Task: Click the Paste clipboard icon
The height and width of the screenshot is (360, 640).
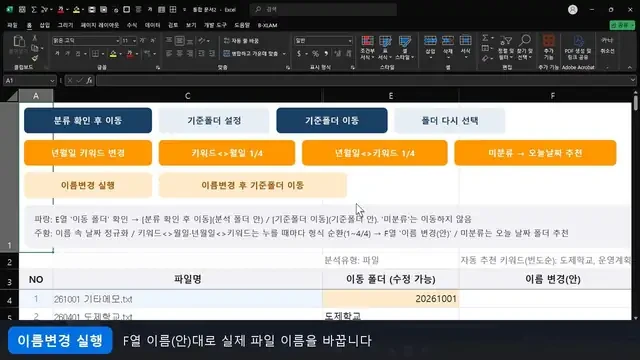Action: click(x=18, y=41)
